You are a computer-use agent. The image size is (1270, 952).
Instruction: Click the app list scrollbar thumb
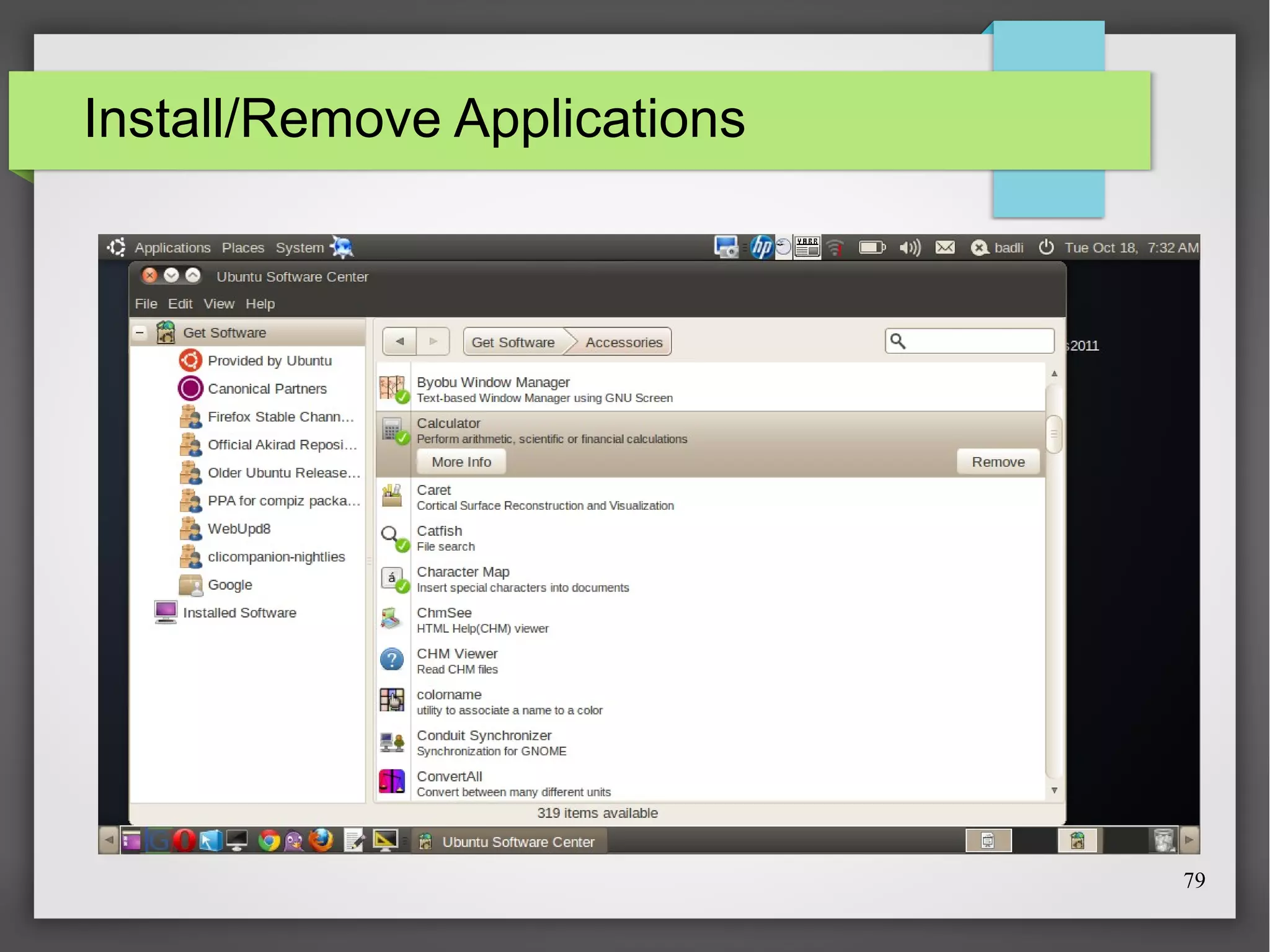(1054, 434)
